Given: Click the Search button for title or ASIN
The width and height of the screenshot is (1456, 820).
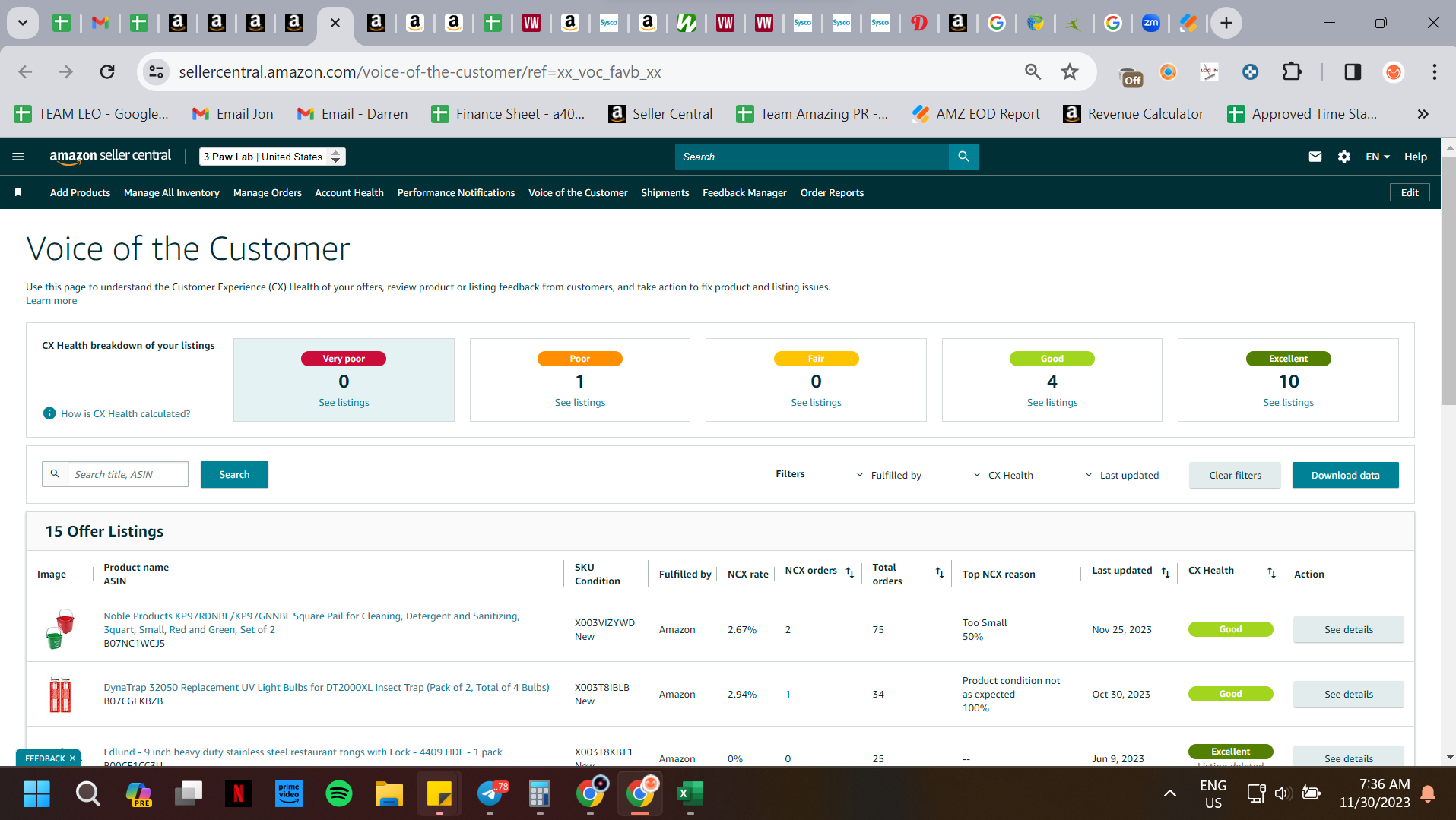Looking at the screenshot, I should pos(234,474).
